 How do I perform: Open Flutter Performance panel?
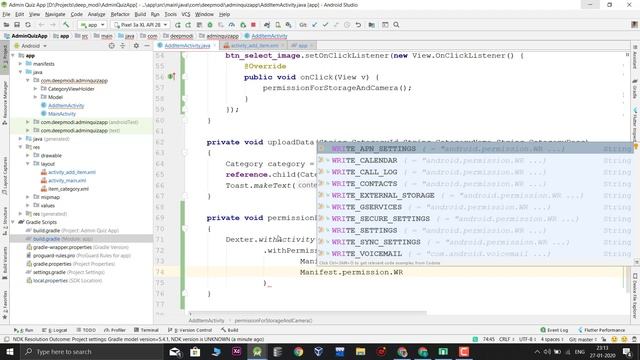tap(602, 330)
